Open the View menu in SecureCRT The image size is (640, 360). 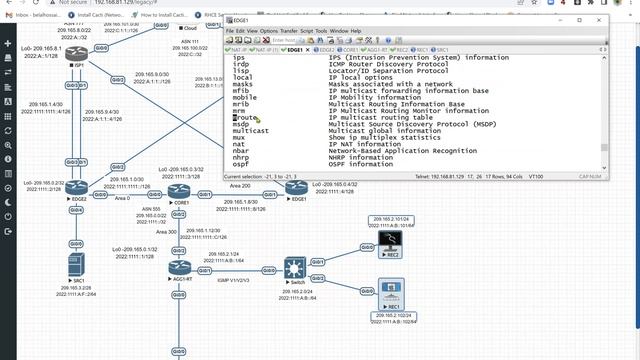(252, 31)
